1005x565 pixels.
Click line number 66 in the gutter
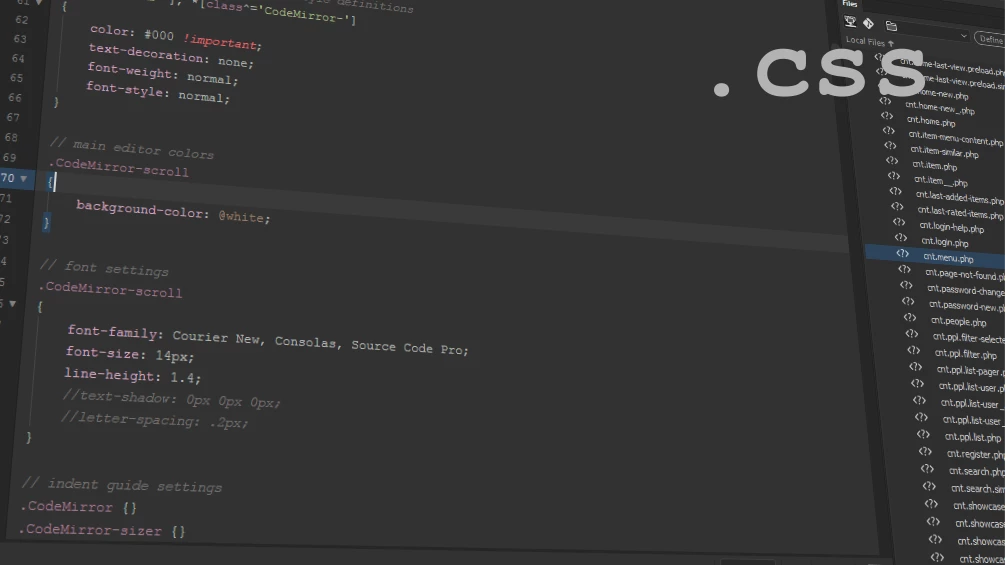(x=14, y=97)
